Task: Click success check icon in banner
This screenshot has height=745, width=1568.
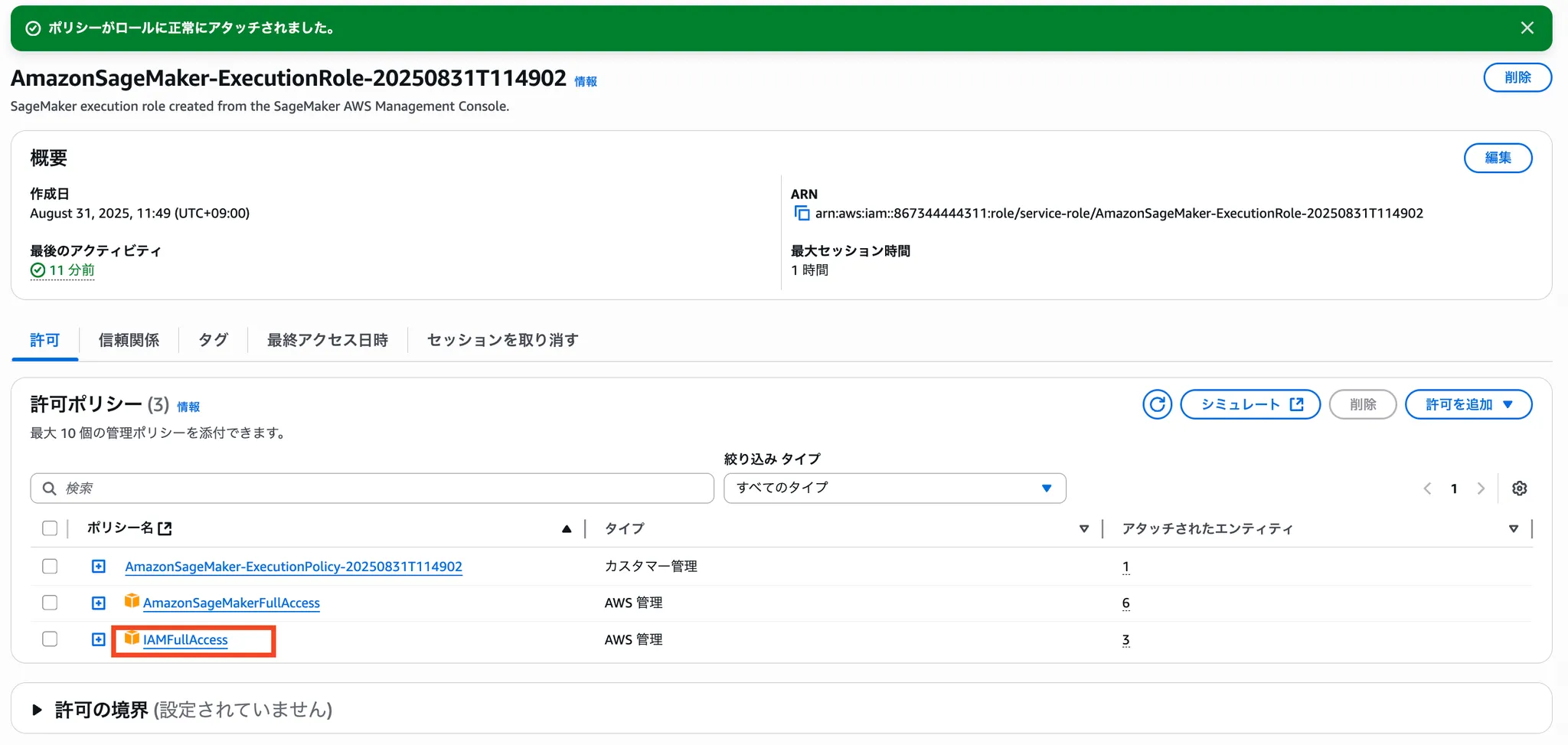Action: pyautogui.click(x=33, y=28)
